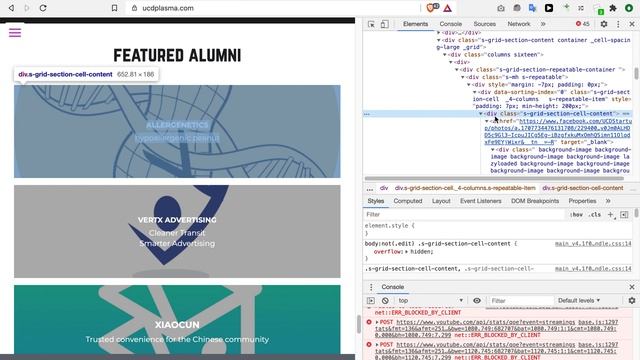640x360 pixels.
Task: Collapse the anchor href node
Action: coord(487,121)
